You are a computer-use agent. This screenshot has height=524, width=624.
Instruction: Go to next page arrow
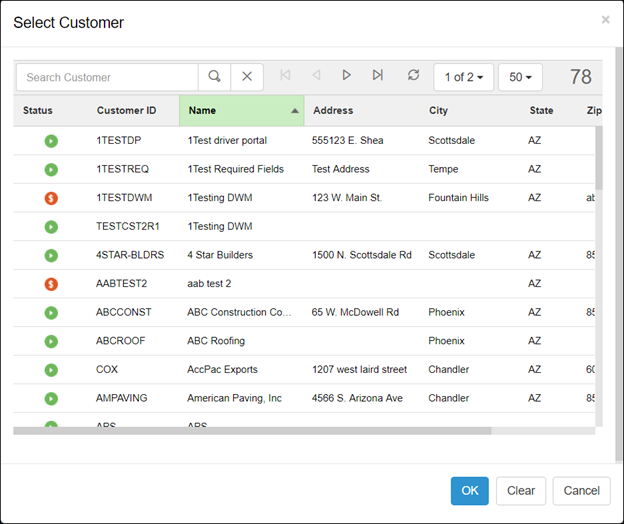(346, 76)
